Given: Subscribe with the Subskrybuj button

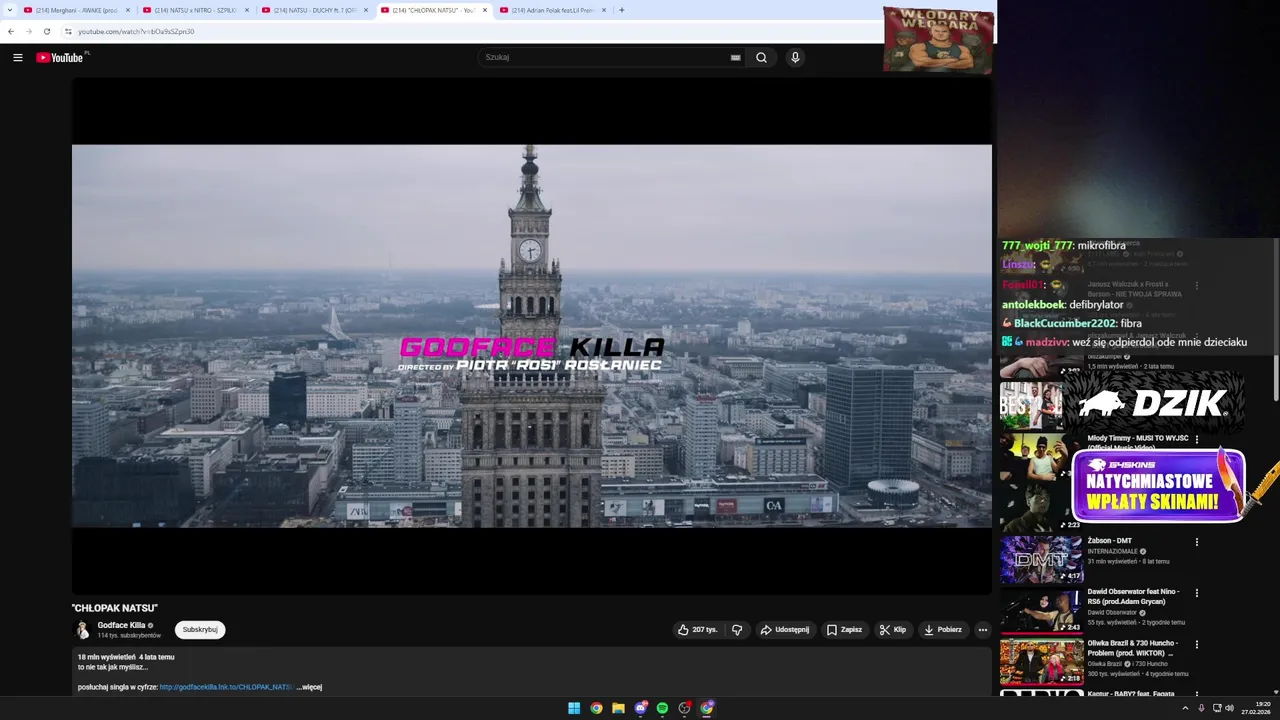Looking at the screenshot, I should pyautogui.click(x=200, y=630).
